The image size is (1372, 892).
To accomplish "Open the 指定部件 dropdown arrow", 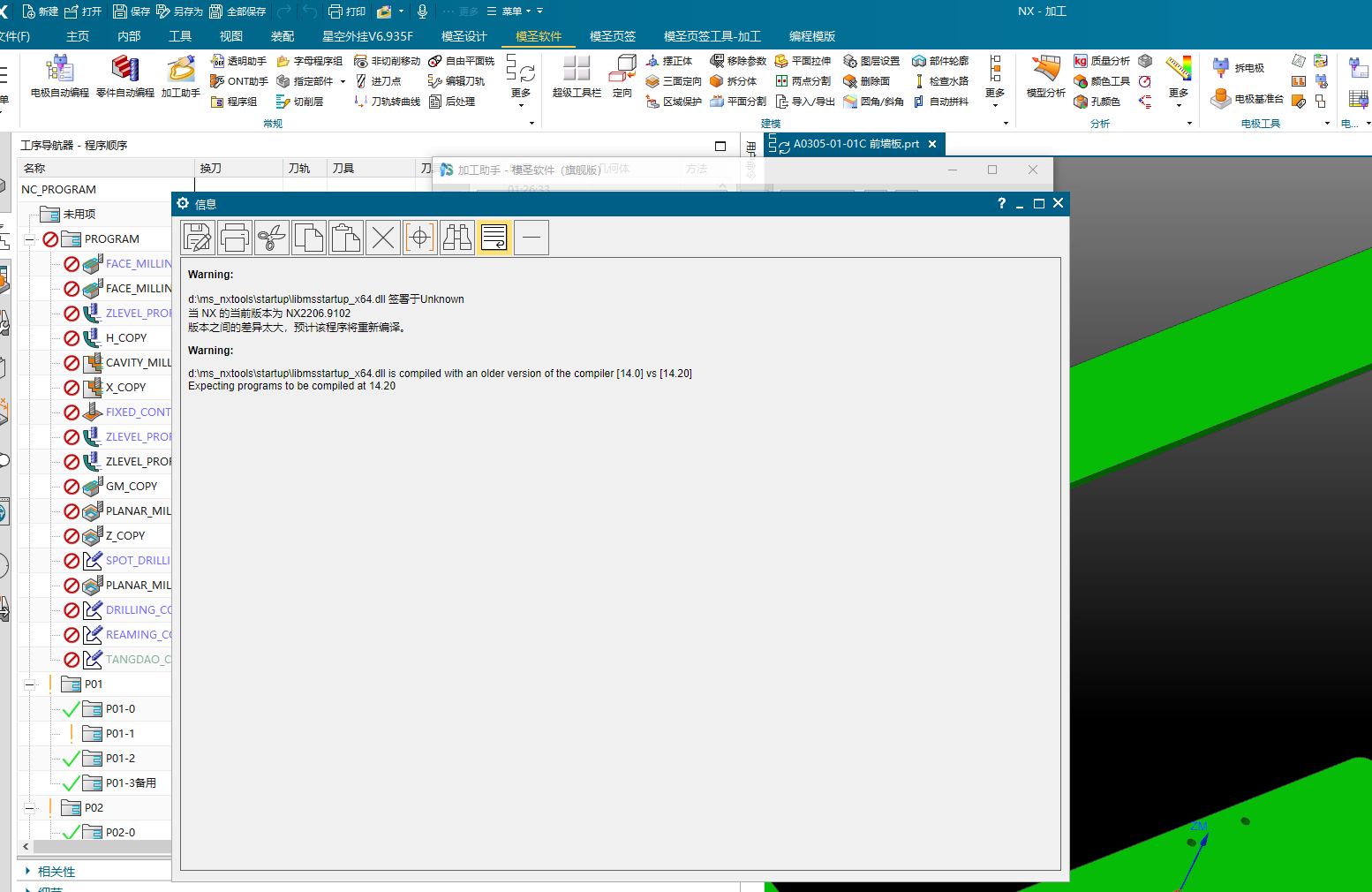I will pos(343,81).
